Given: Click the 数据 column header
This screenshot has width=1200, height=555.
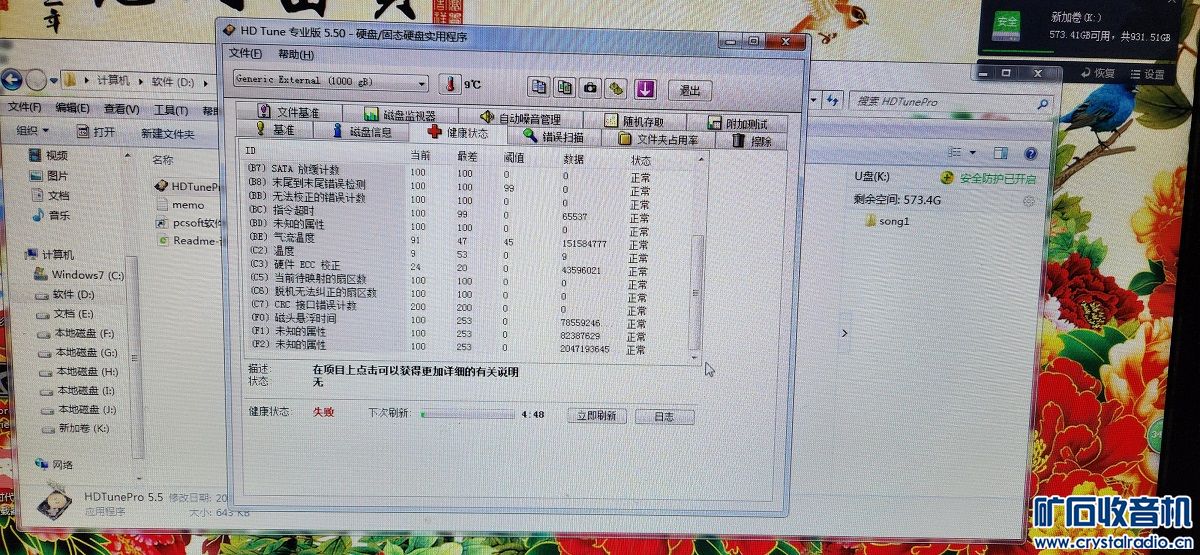Looking at the screenshot, I should click(573, 159).
